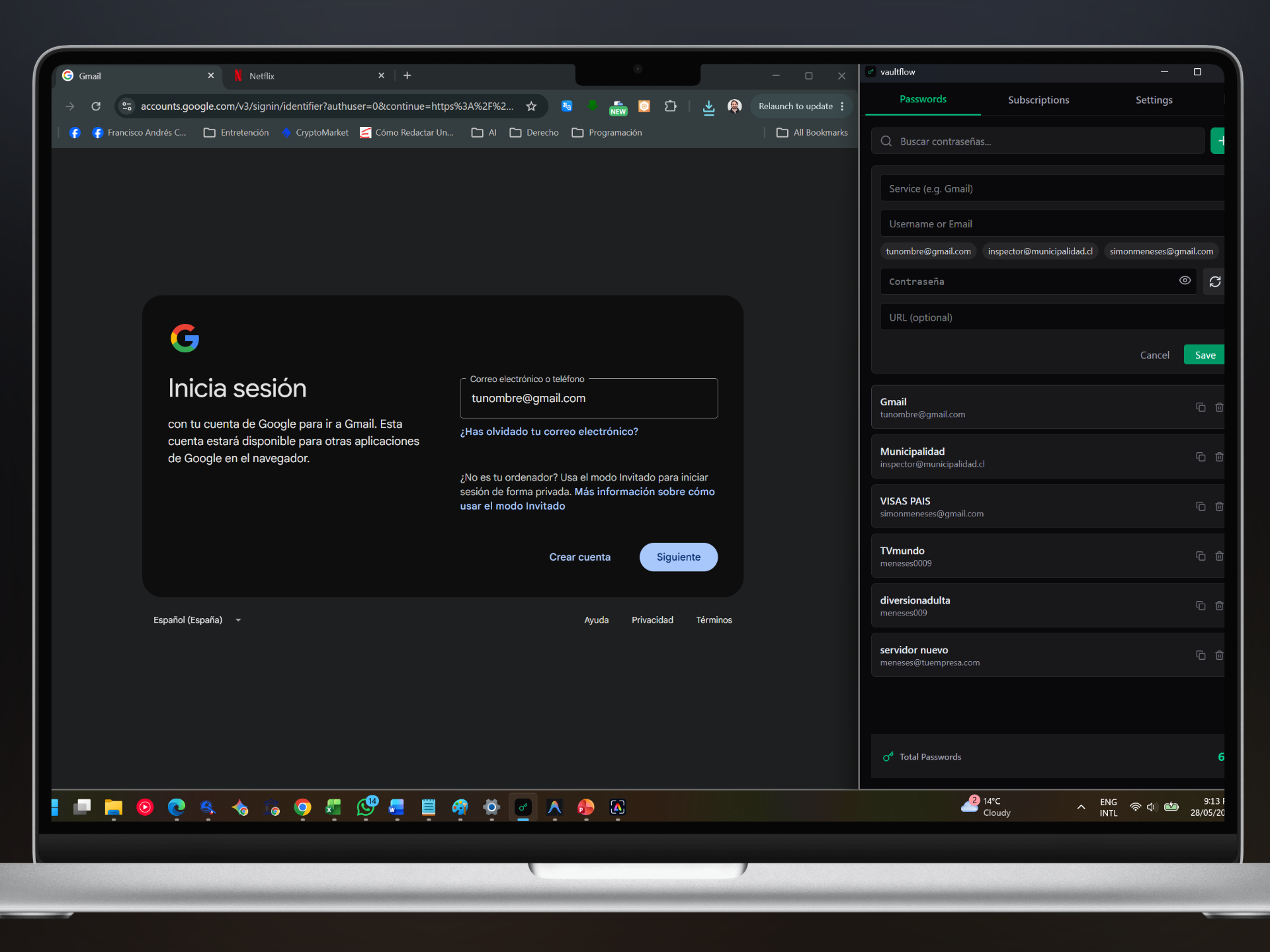This screenshot has height=952, width=1270.
Task: Reload the page in Chrome
Action: (96, 106)
